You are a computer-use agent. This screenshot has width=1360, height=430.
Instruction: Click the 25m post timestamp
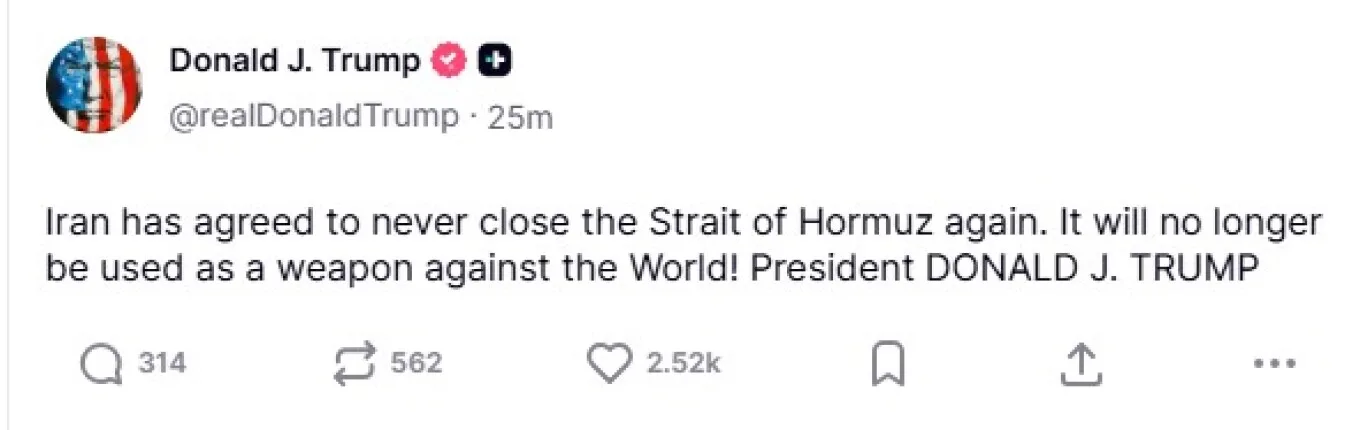click(x=519, y=117)
